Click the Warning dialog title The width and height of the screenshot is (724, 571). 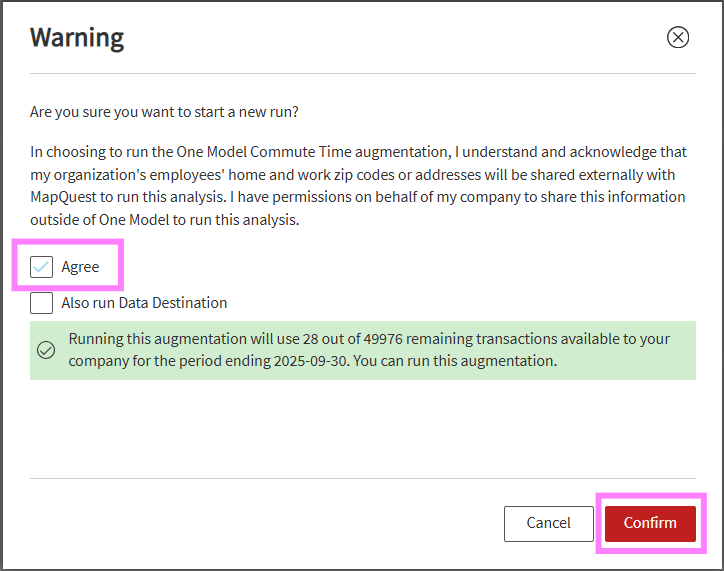pyautogui.click(x=77, y=38)
